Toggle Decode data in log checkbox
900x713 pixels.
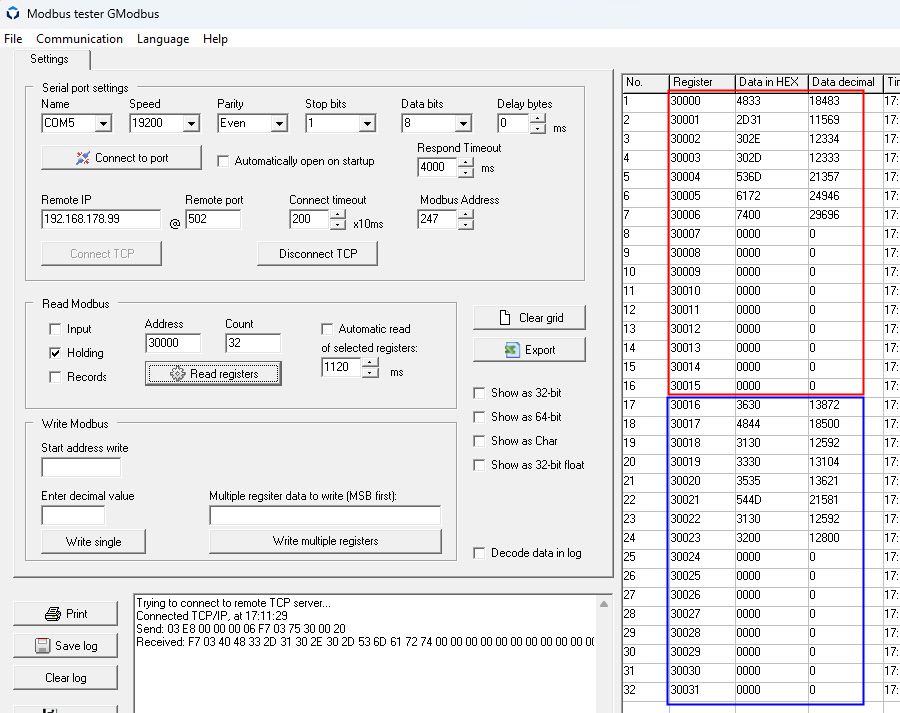[480, 553]
